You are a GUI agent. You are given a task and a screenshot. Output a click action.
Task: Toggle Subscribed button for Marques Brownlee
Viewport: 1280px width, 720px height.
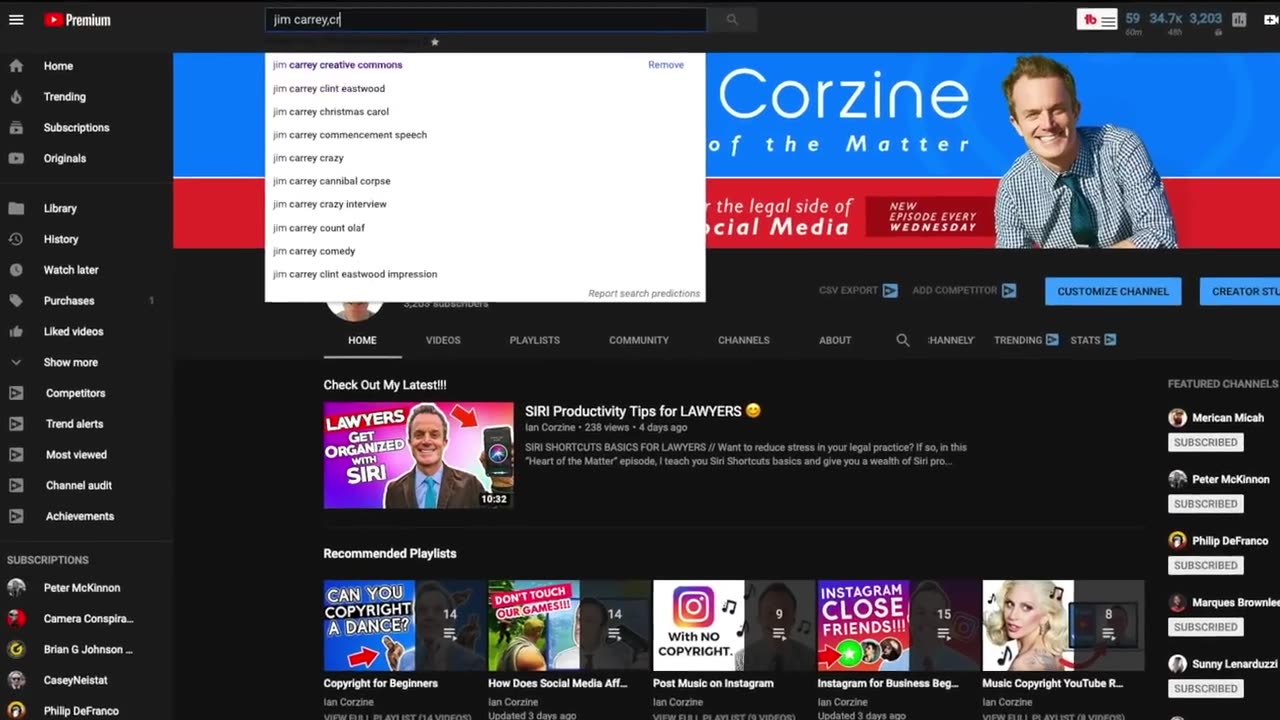click(1205, 627)
